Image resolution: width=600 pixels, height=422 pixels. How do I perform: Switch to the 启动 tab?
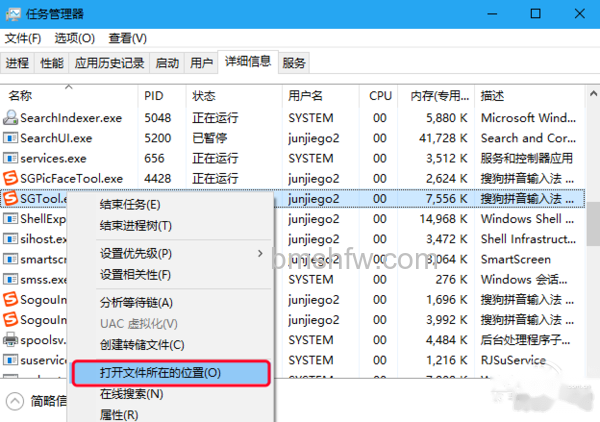167,63
